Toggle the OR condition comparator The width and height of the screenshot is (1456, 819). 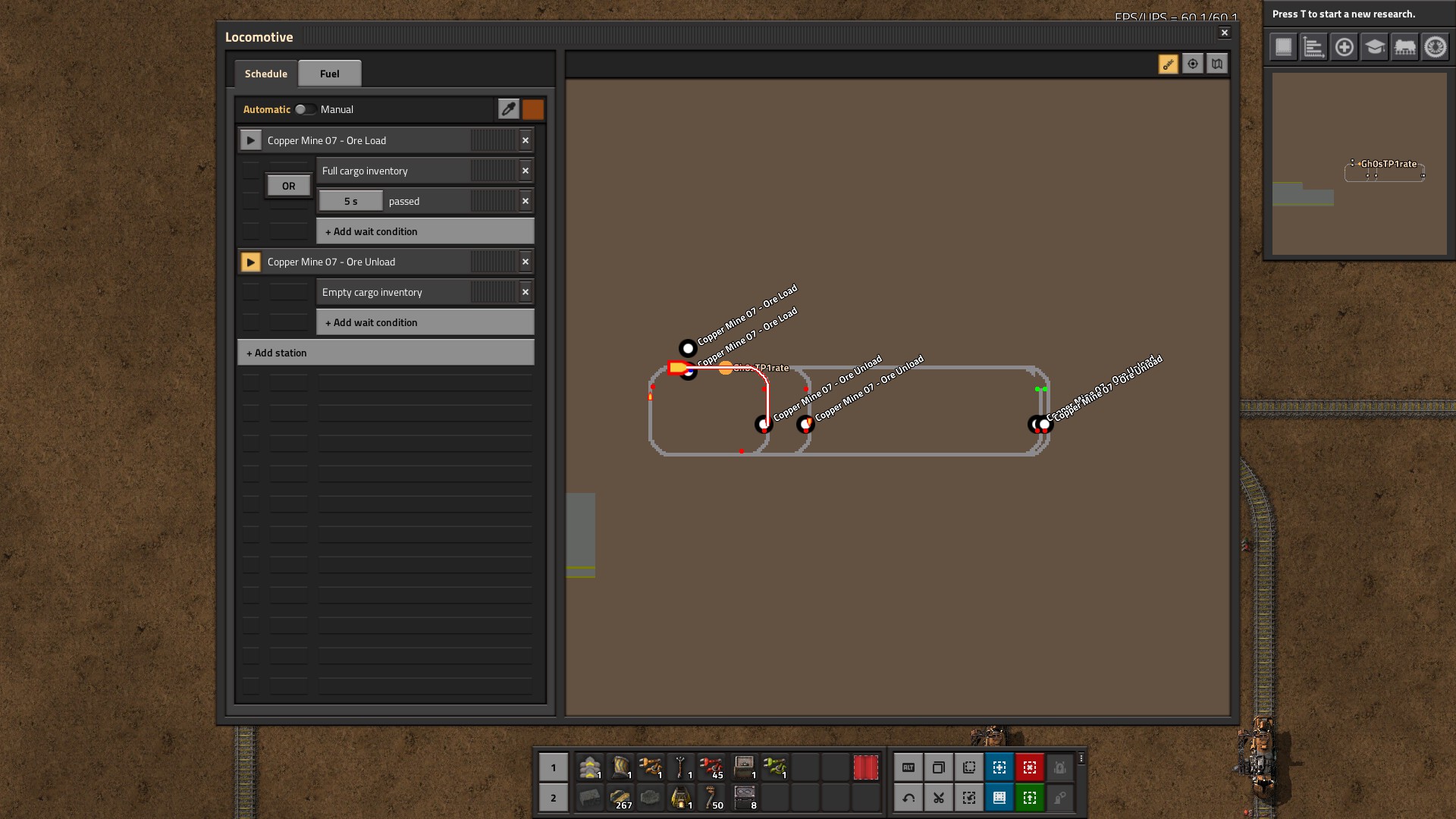(289, 186)
